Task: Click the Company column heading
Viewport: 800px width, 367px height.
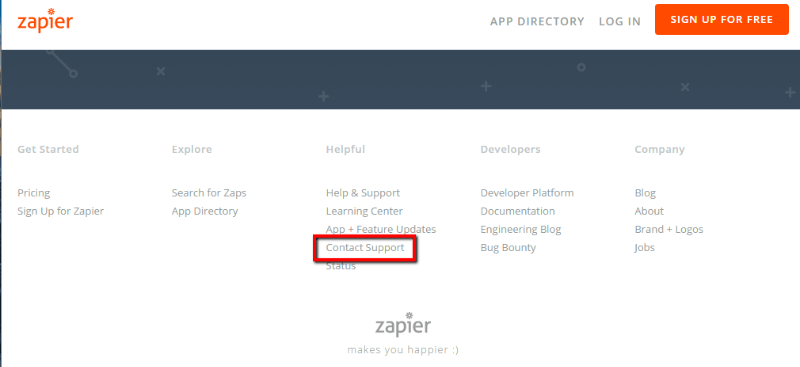Action: click(x=660, y=150)
